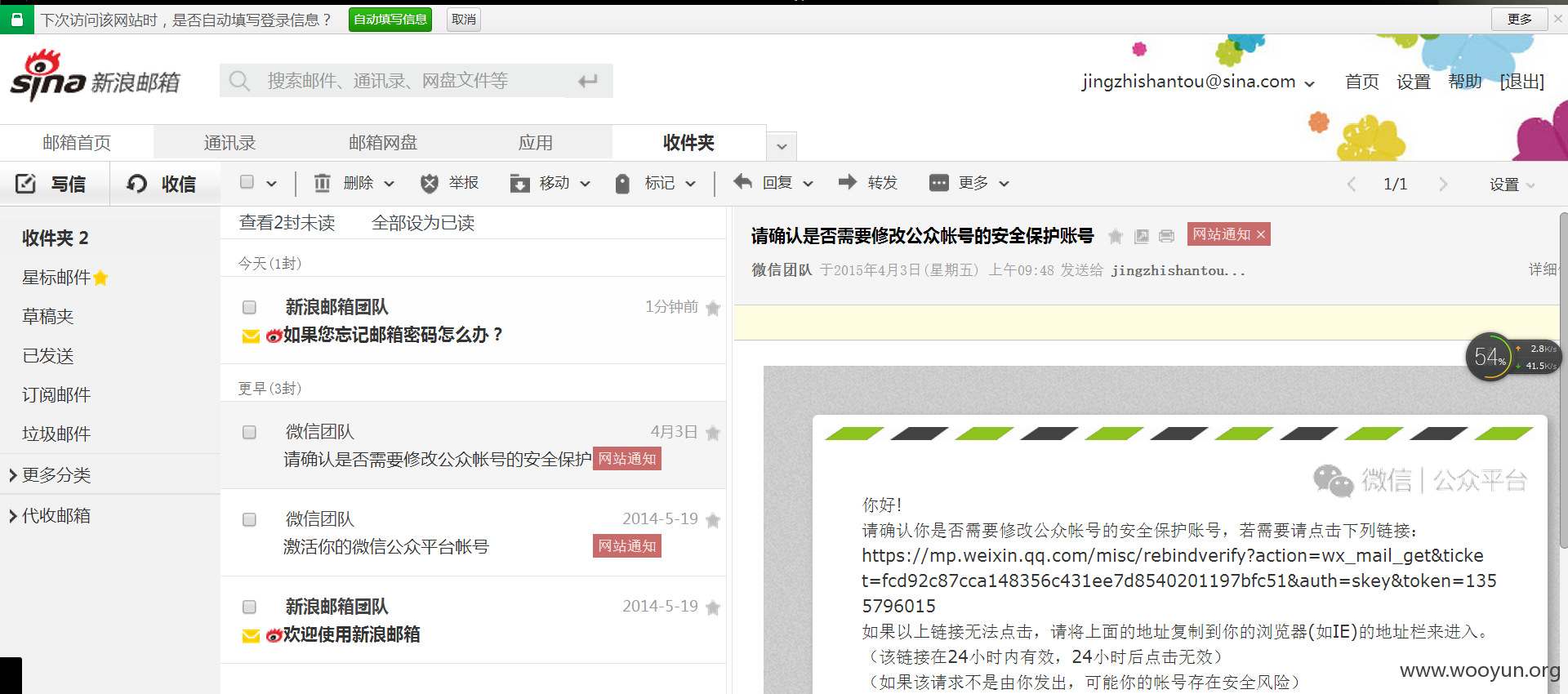Open the mark dropdown arrow

tap(691, 184)
